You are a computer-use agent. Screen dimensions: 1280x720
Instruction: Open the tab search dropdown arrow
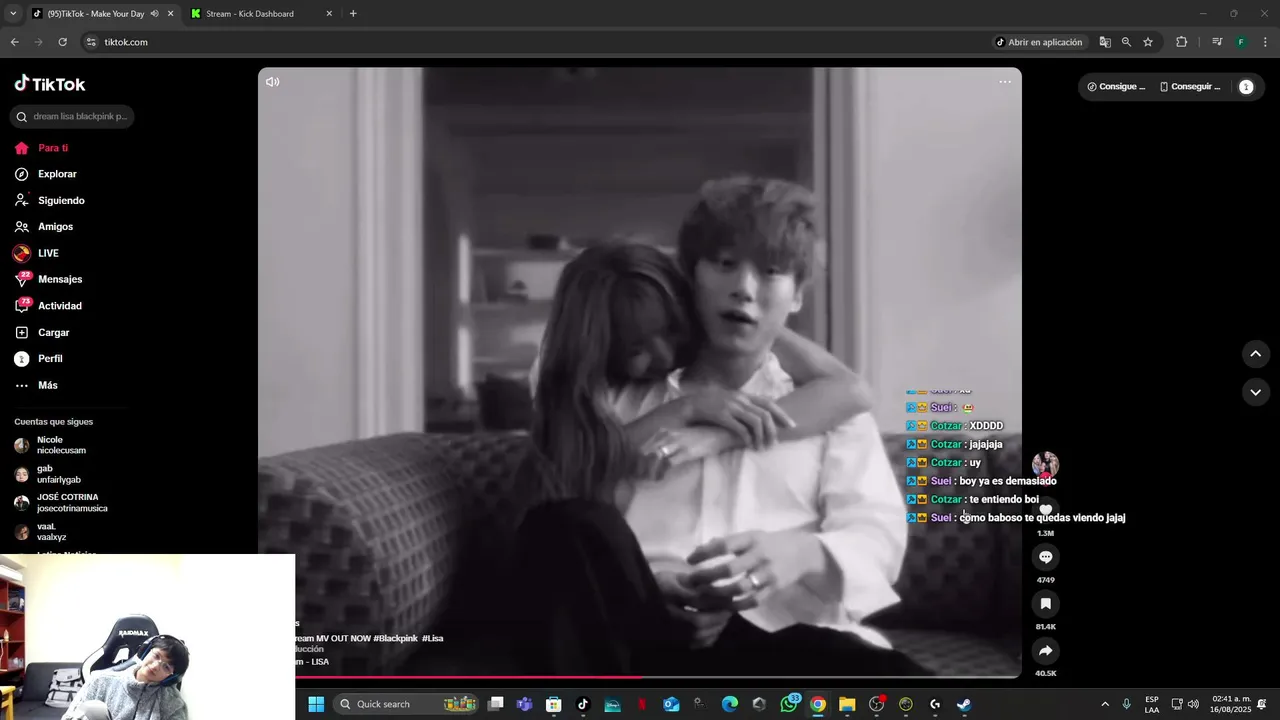click(13, 14)
